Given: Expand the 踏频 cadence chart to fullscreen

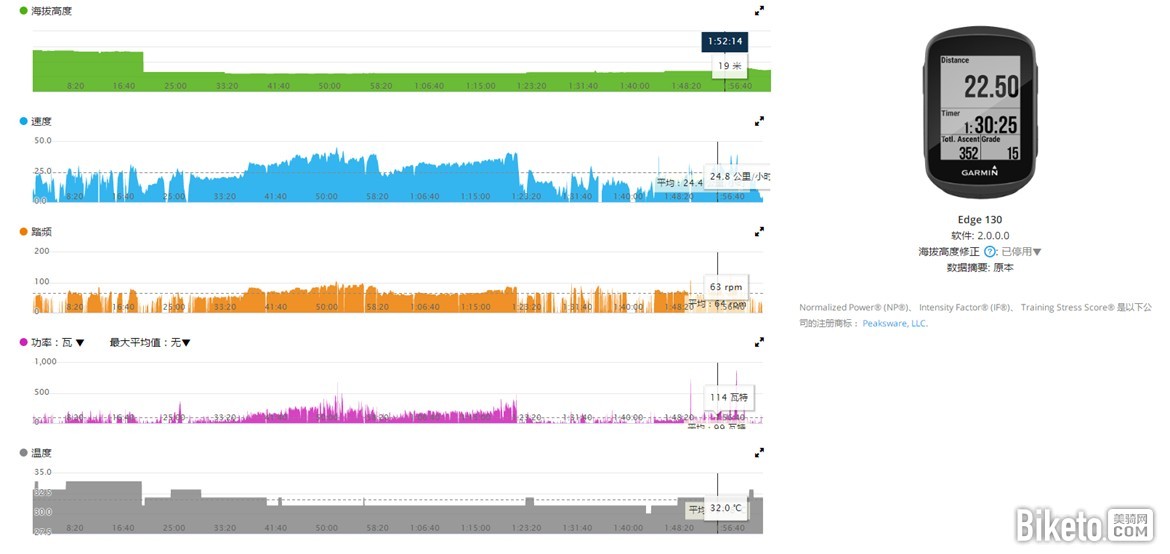Looking at the screenshot, I should pyautogui.click(x=759, y=231).
